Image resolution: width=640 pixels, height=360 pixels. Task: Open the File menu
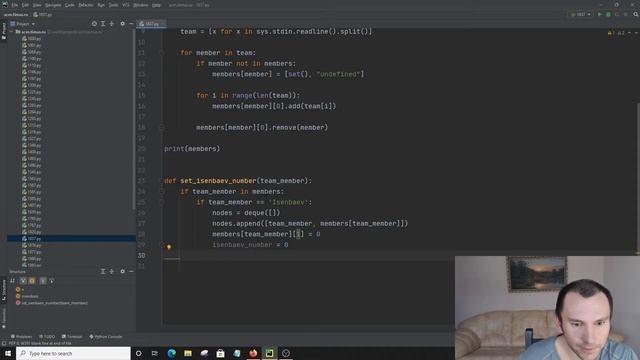[15, 5]
